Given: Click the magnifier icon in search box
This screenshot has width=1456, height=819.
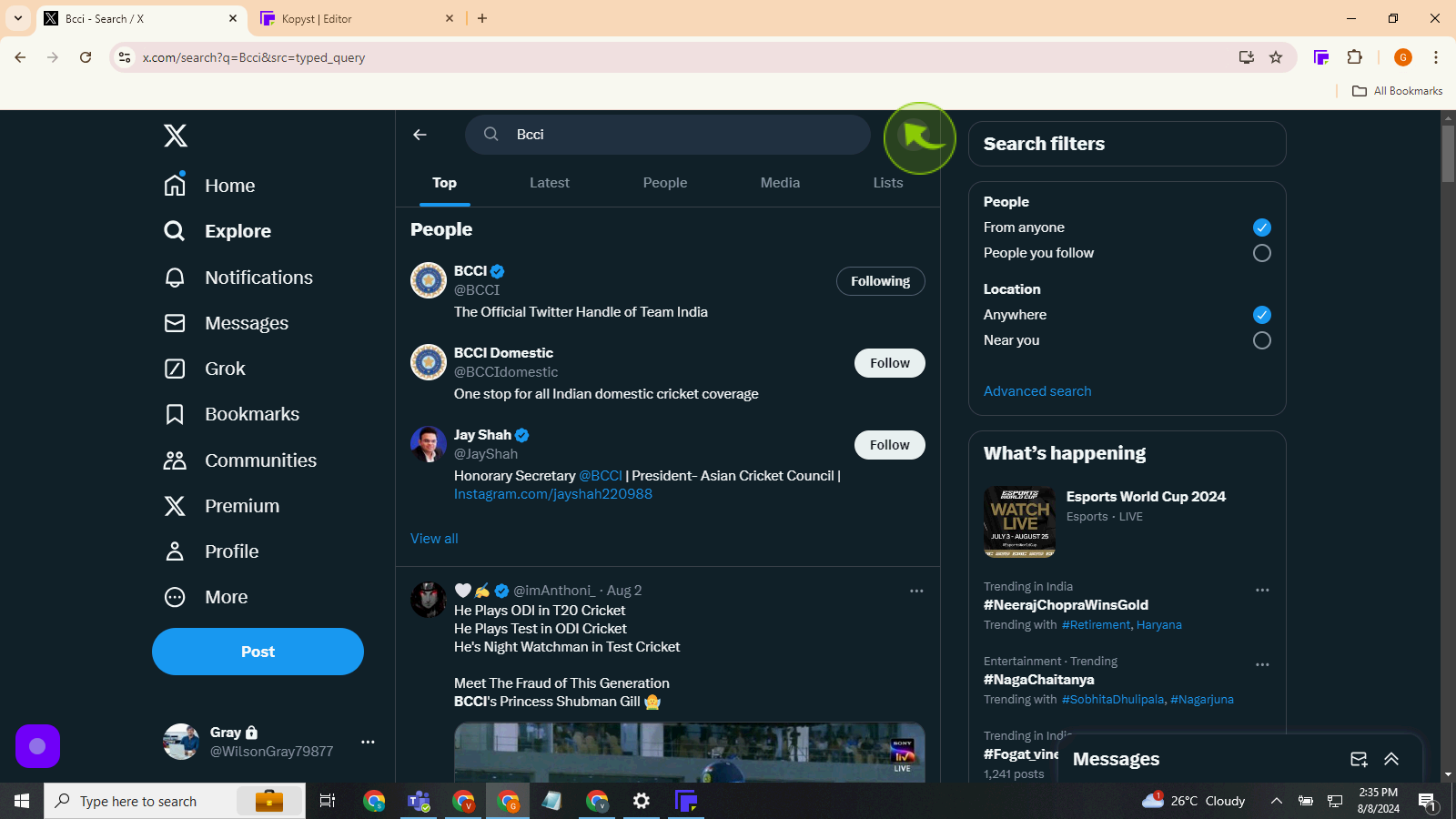Looking at the screenshot, I should (x=491, y=134).
